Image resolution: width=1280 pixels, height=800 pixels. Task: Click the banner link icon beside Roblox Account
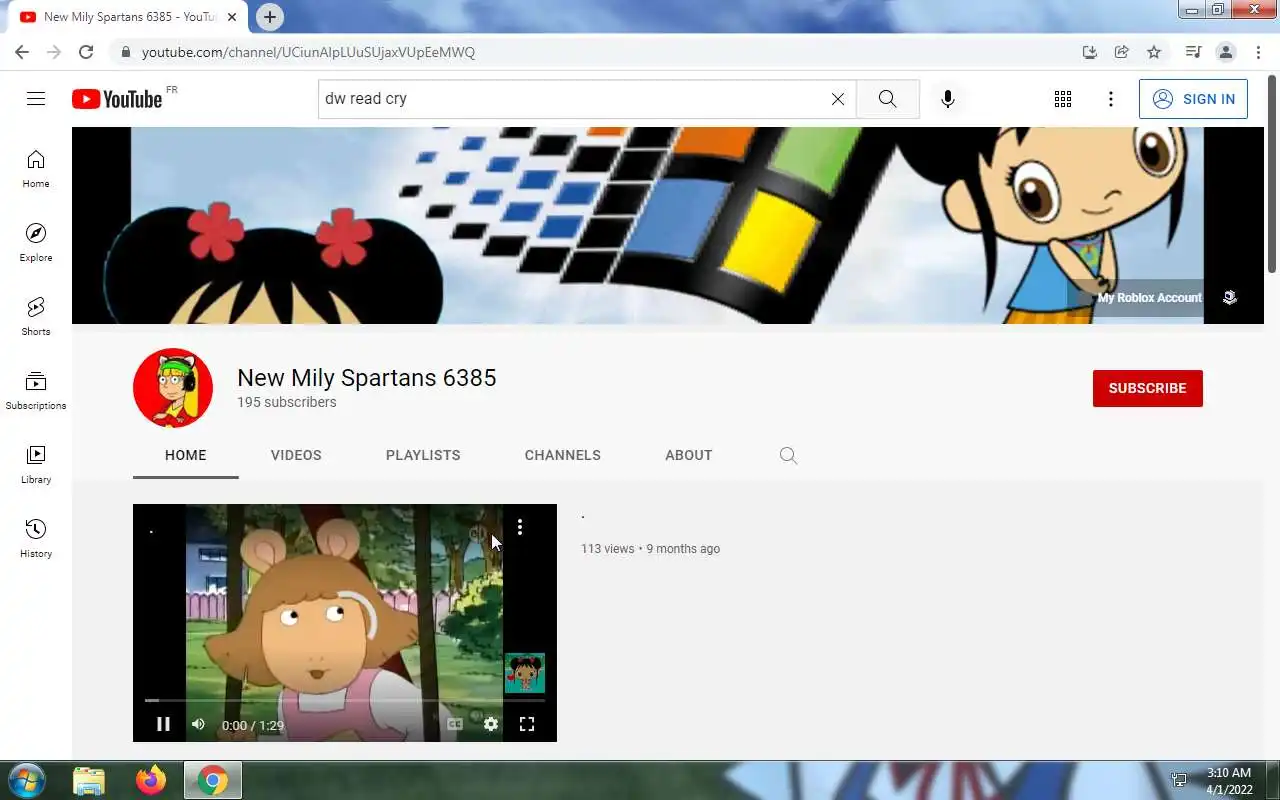(x=1229, y=298)
